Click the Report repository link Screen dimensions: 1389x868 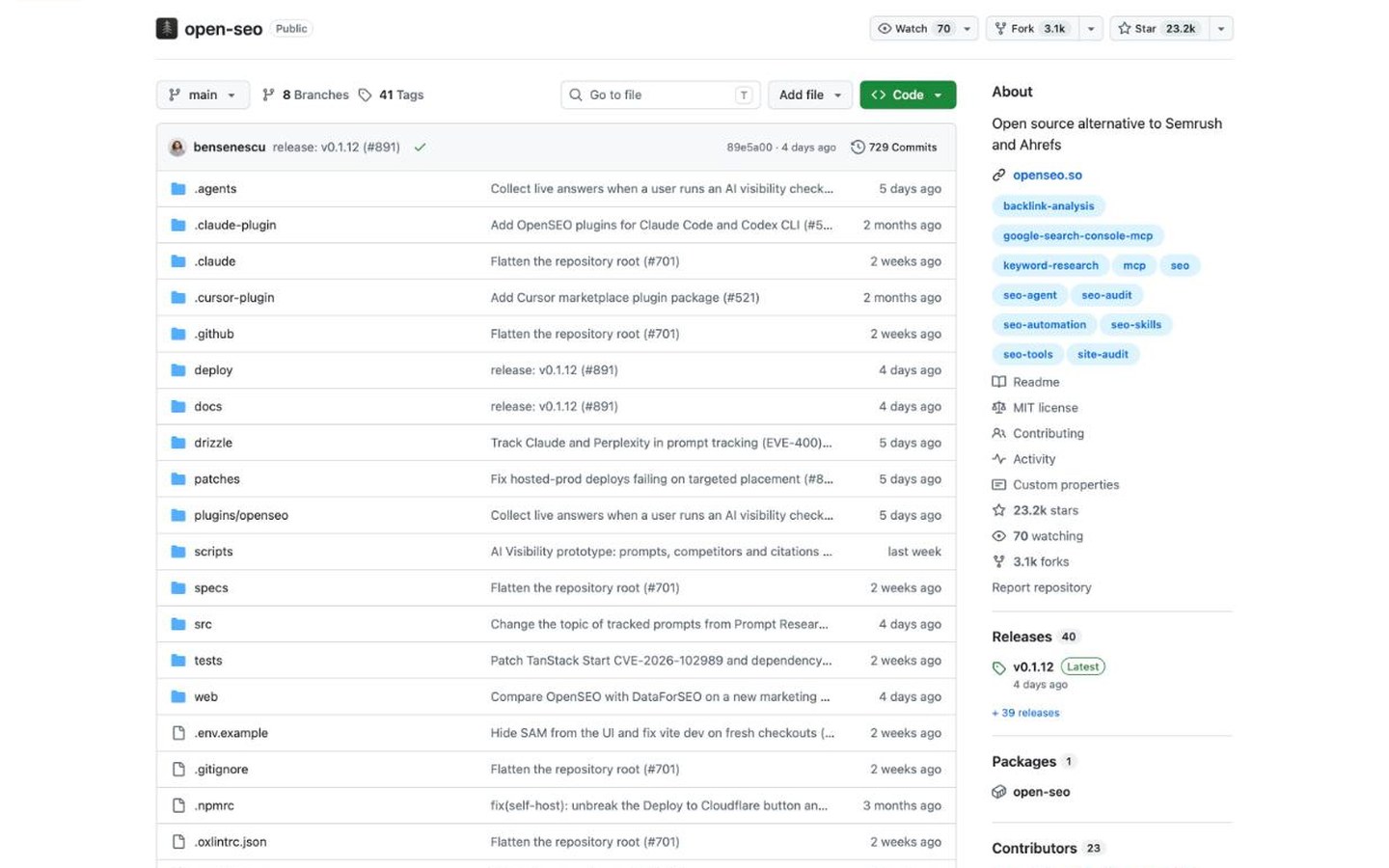(x=1042, y=587)
